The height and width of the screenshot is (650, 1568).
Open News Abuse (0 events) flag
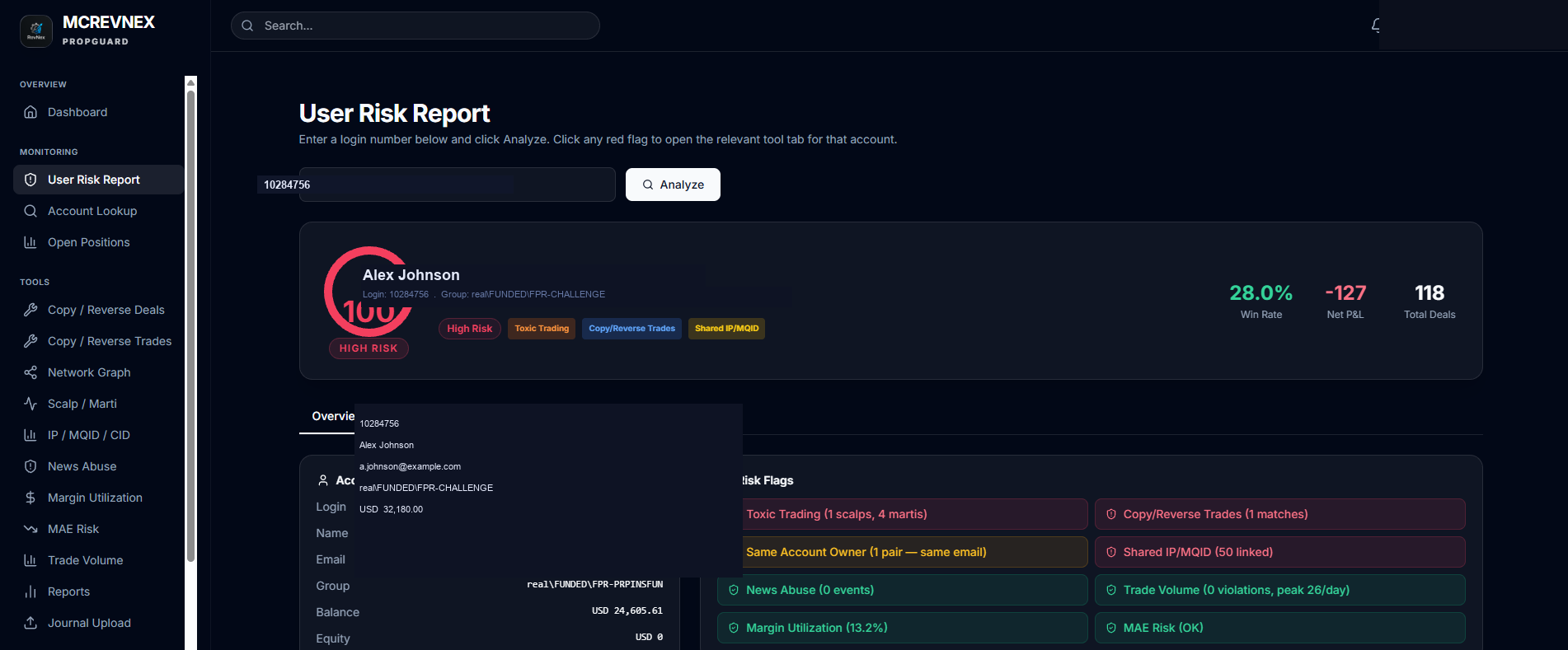pos(902,590)
